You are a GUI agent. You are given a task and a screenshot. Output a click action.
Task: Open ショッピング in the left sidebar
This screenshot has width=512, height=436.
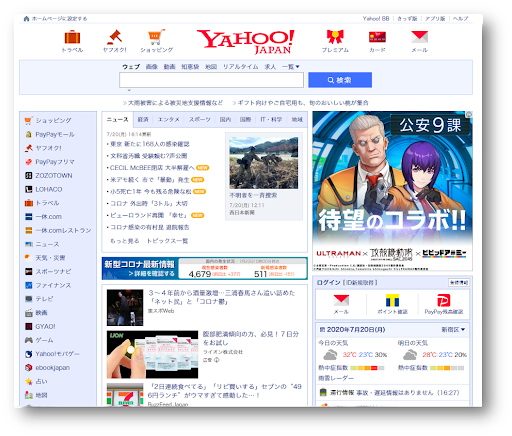(53, 120)
